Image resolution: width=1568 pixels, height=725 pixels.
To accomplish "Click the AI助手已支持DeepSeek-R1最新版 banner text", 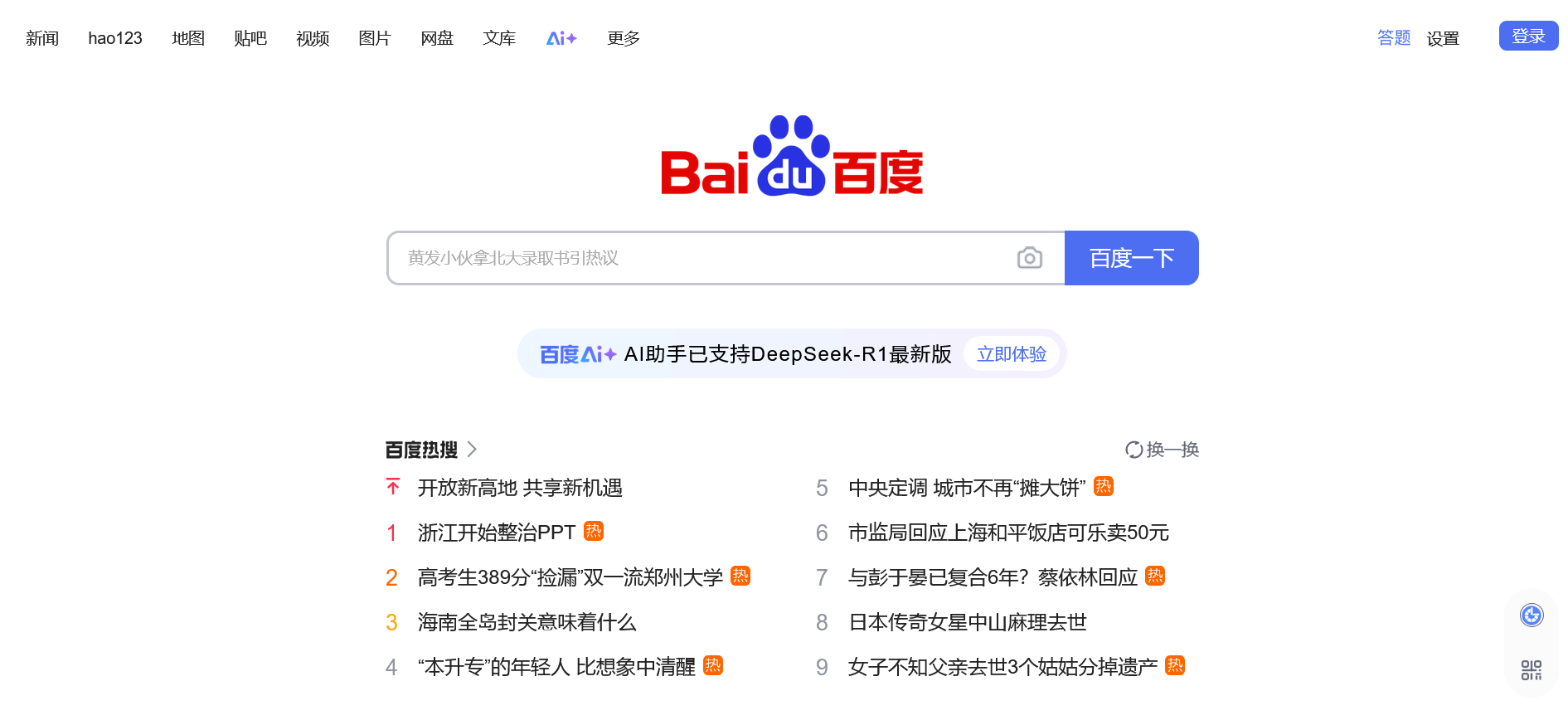I will pyautogui.click(x=788, y=354).
